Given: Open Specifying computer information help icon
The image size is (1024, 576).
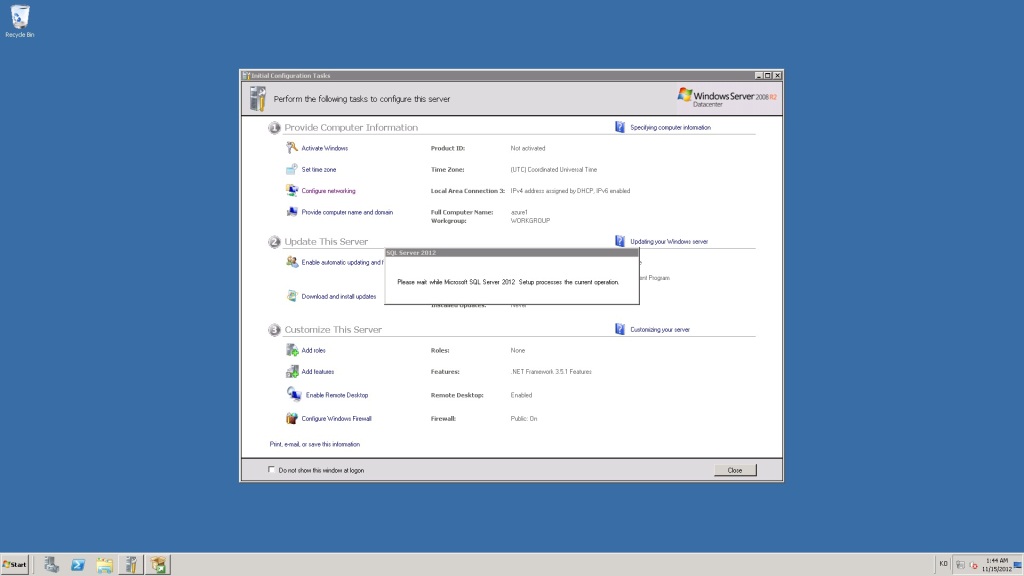Looking at the screenshot, I should [620, 127].
